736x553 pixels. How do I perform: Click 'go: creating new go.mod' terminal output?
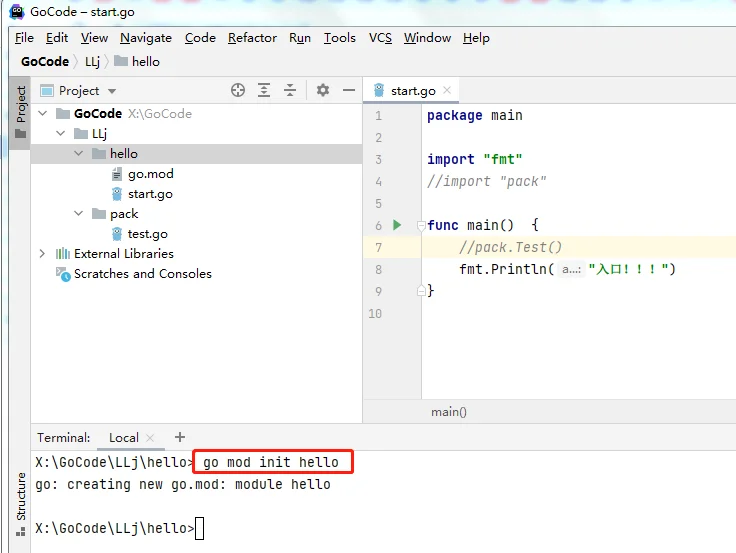pyautogui.click(x=183, y=484)
